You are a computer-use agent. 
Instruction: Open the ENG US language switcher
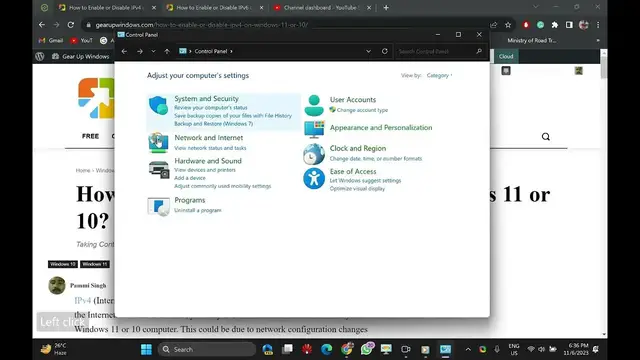(x=514, y=349)
